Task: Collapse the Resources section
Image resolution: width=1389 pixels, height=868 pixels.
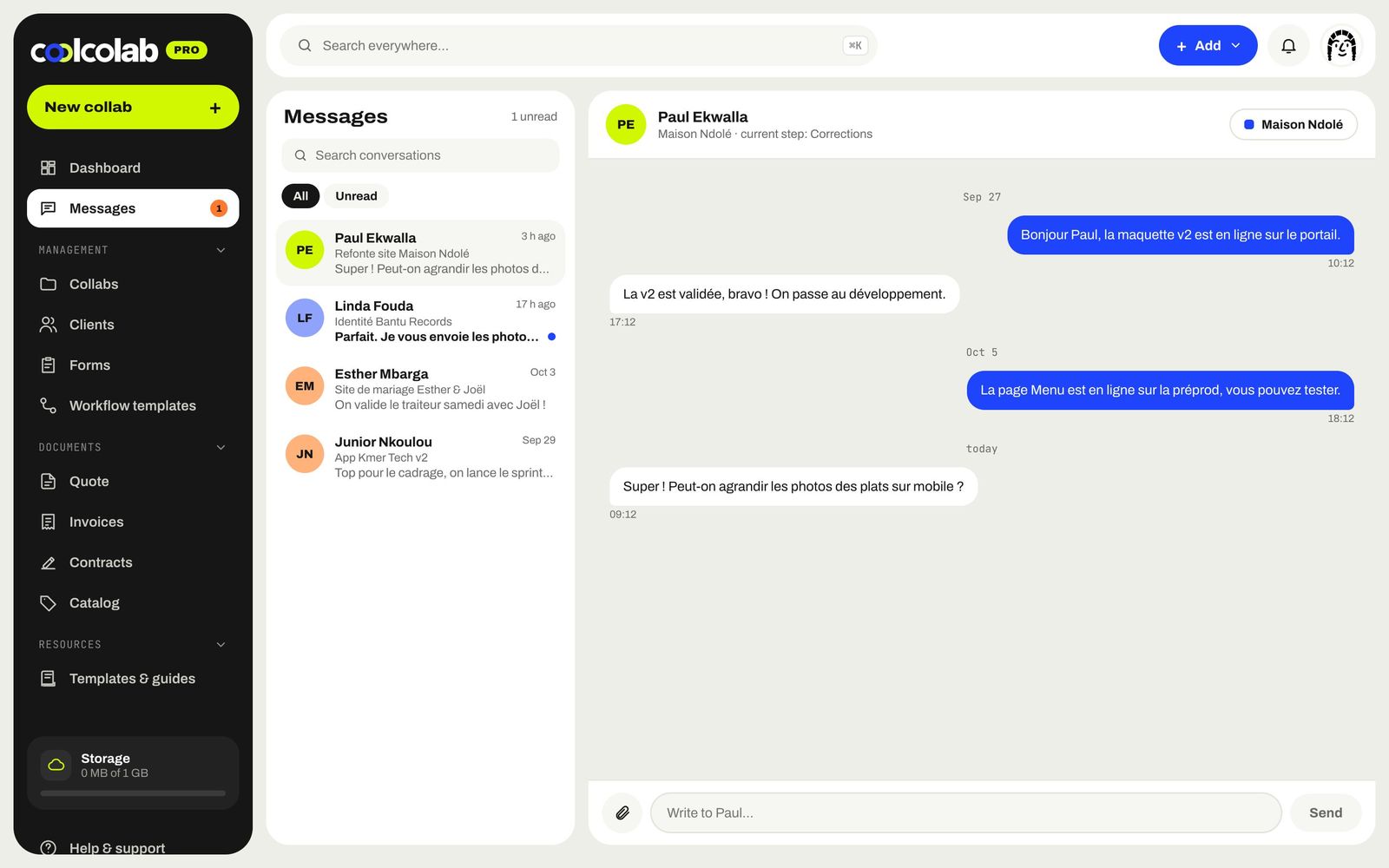Action: tap(221, 644)
